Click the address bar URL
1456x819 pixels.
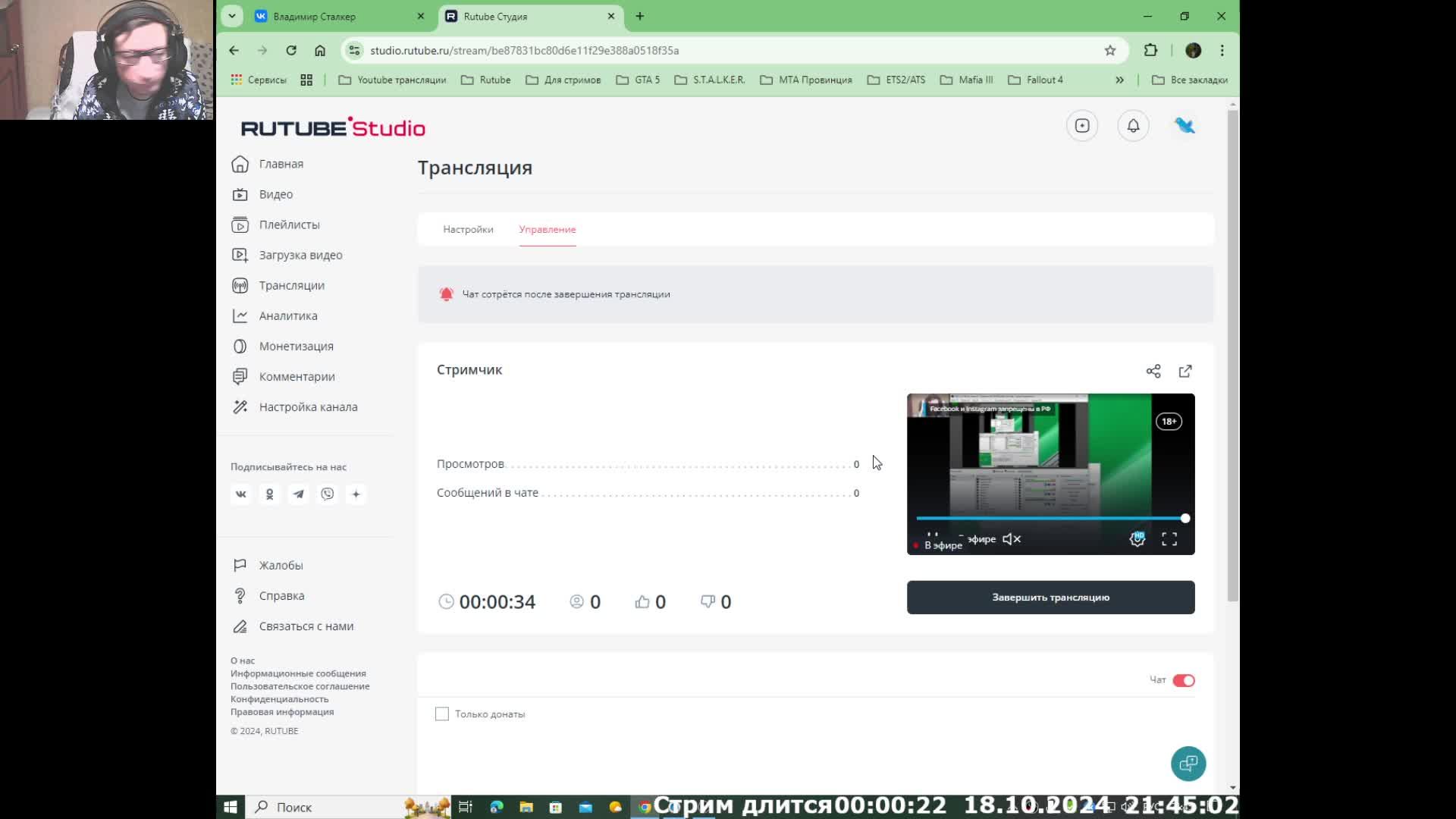click(x=524, y=50)
